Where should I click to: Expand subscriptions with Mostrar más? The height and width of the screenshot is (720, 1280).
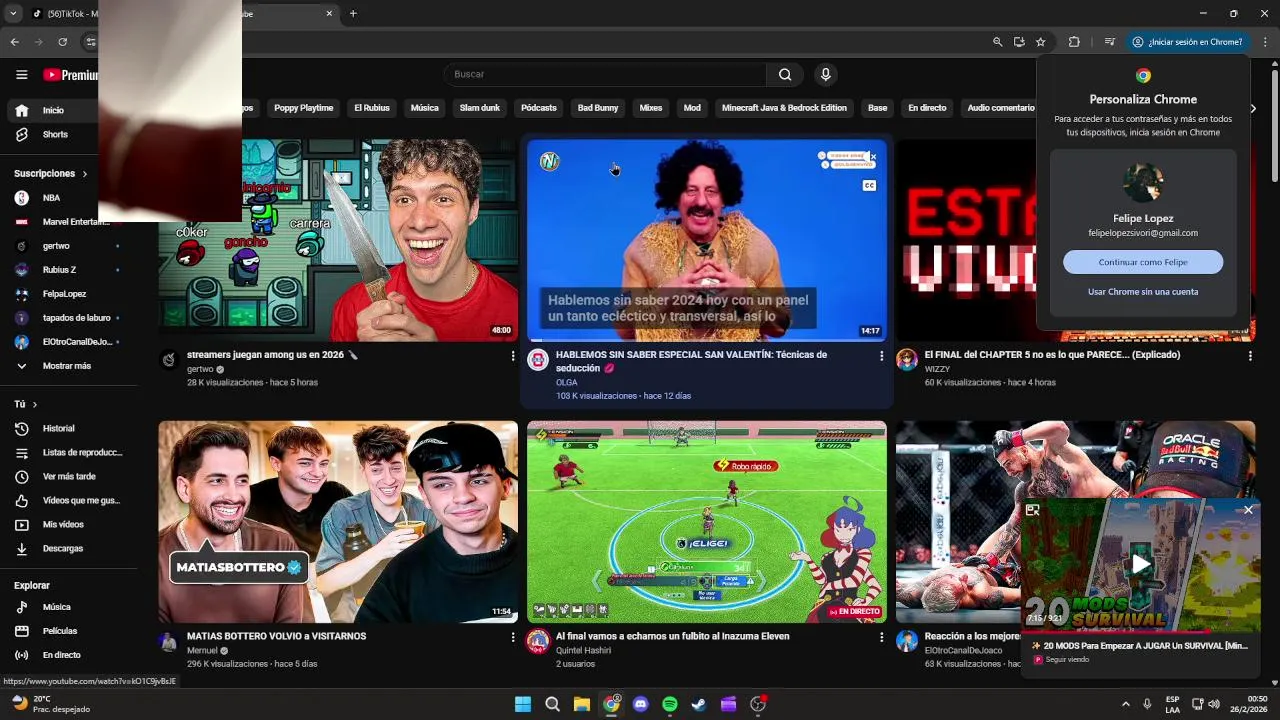coord(68,366)
